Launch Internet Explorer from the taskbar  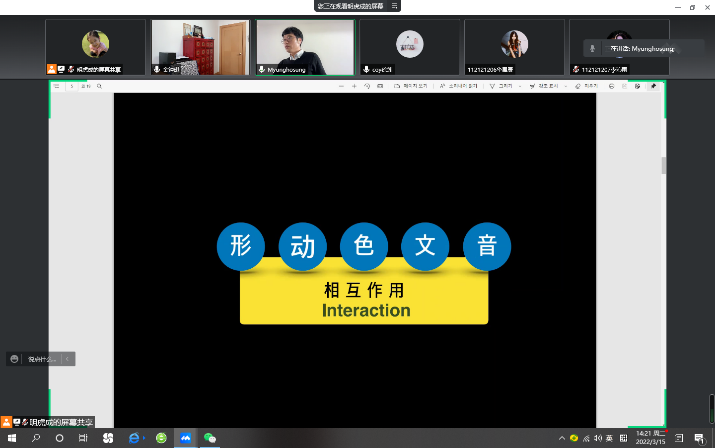tap(135, 438)
